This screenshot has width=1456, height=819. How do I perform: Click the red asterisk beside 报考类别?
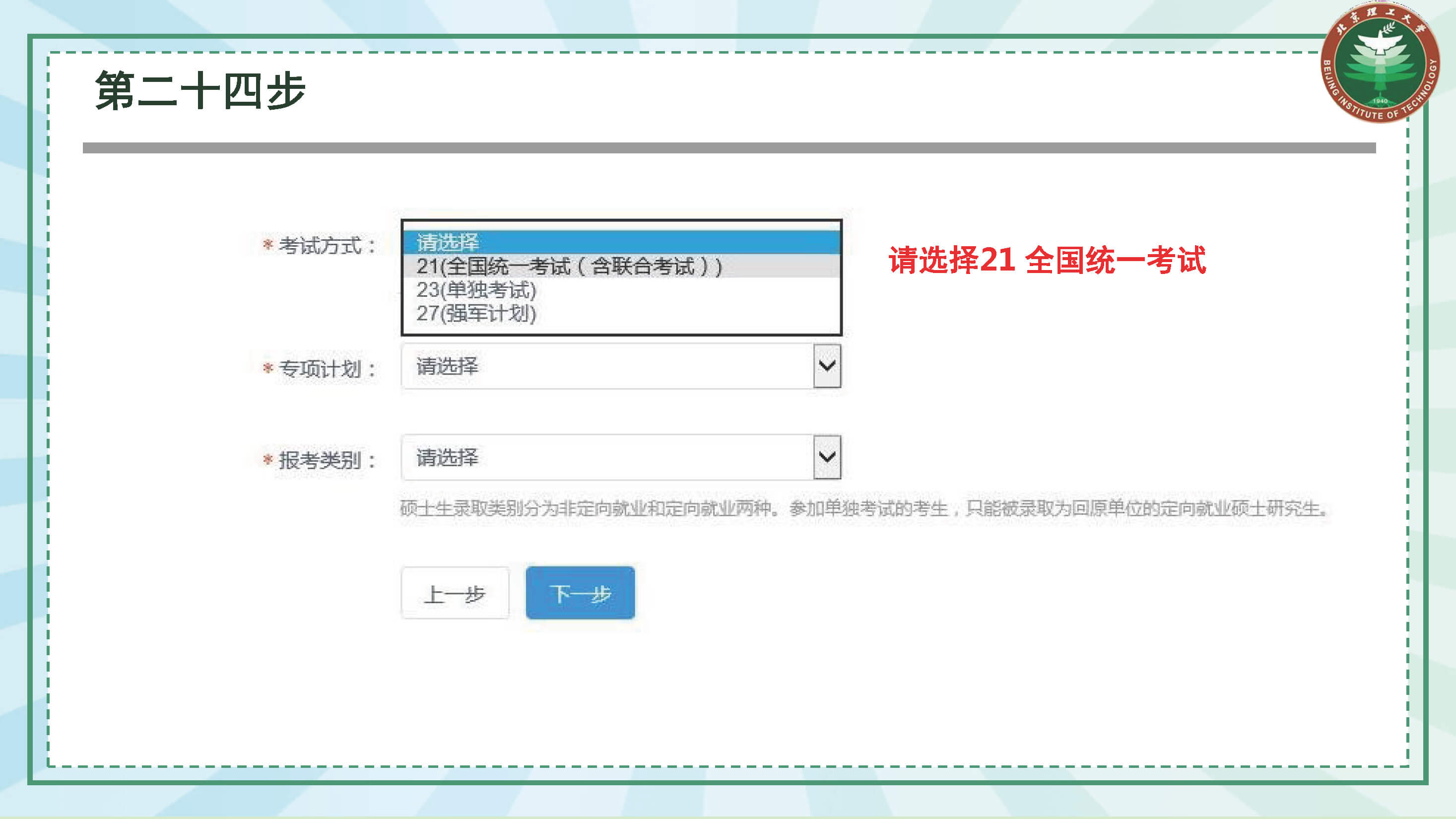268,460
